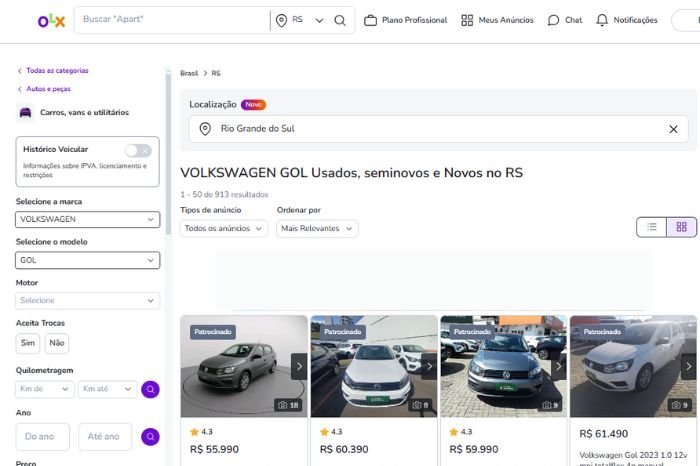The image size is (700, 466).
Task: Next photo arrow on R$ 55.990 car
Action: click(299, 366)
